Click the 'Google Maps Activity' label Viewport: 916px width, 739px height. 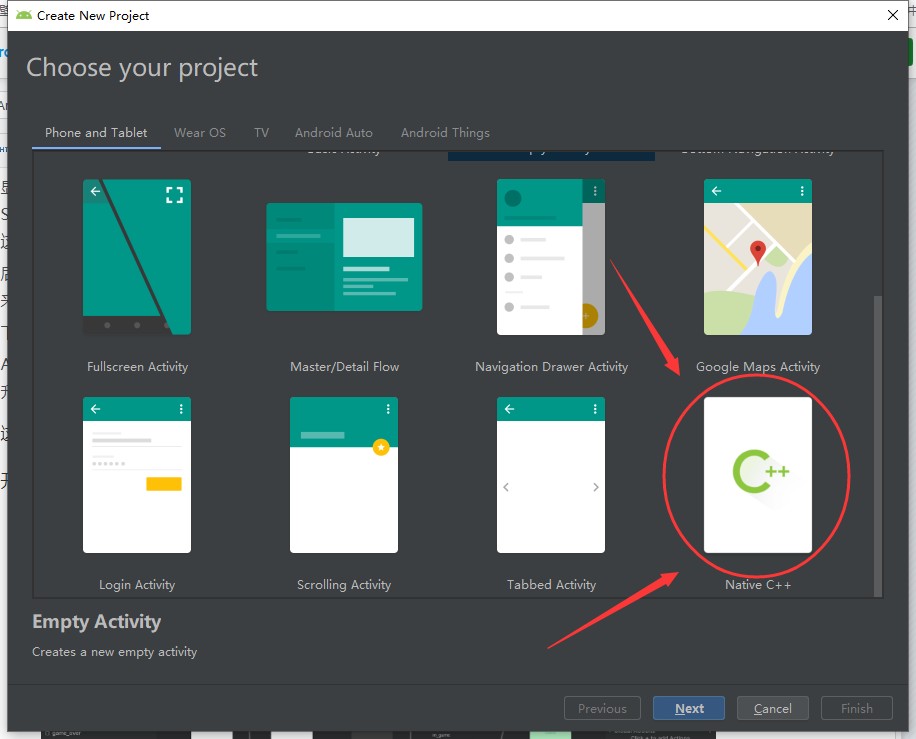(758, 367)
